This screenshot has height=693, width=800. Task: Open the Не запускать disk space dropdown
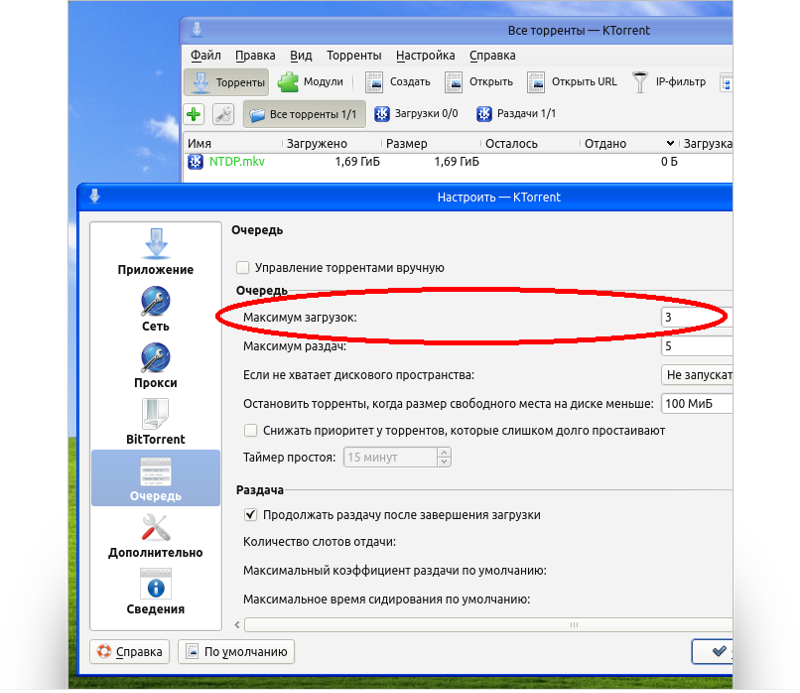697,375
